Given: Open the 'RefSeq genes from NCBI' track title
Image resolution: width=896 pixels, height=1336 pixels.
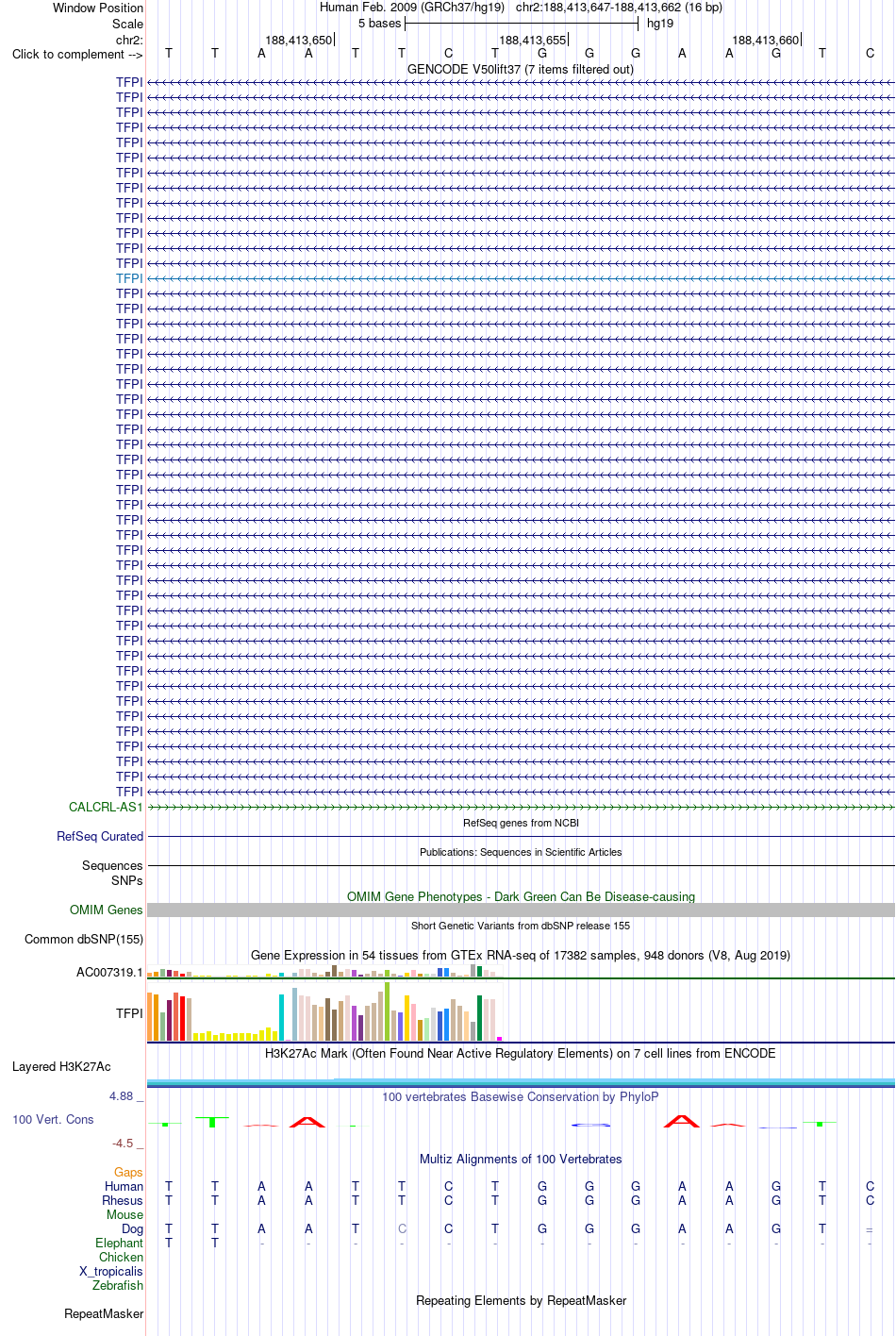Looking at the screenshot, I should click(521, 823).
